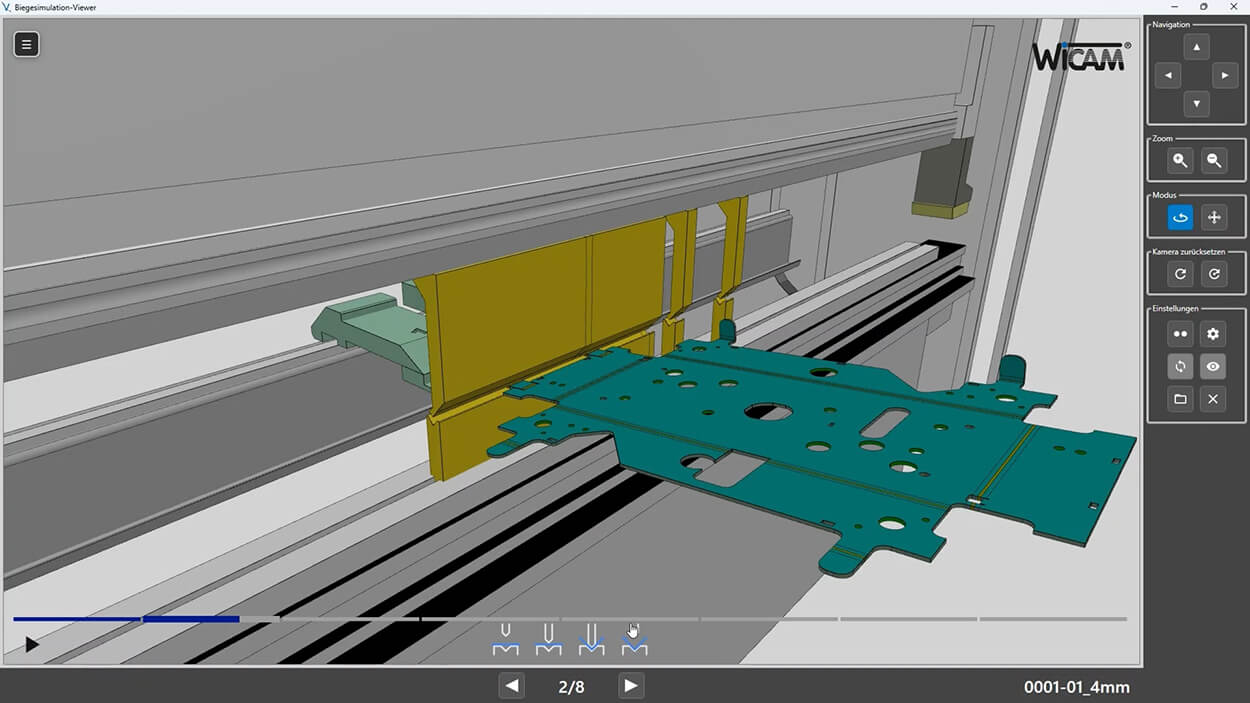Viewport: 1250px width, 703px height.
Task: Go to the previous bend step
Action: tap(511, 686)
